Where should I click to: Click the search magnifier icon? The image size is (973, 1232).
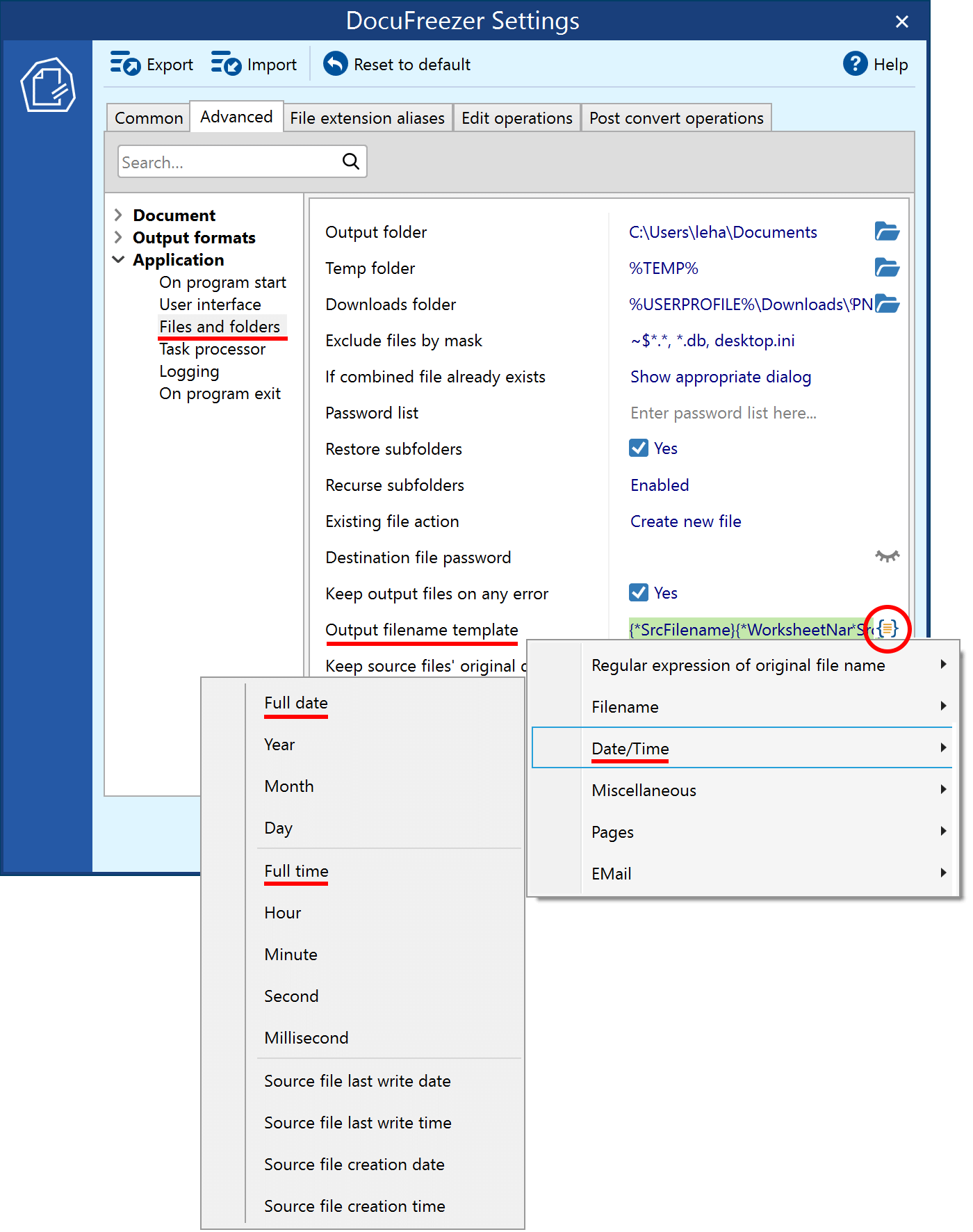point(351,161)
